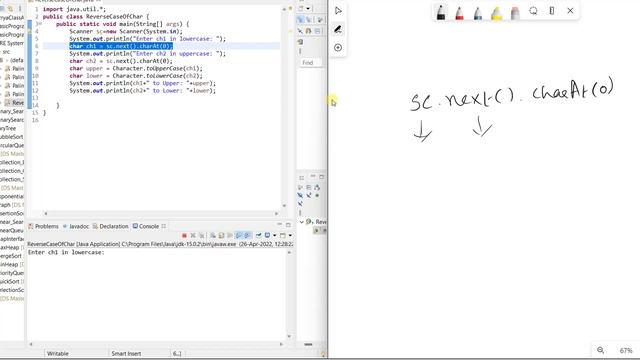Image resolution: width=640 pixels, height=360 pixels.
Task: Click the 'Scanner sc=new Scanner(System.in);' line
Action: 126,31
